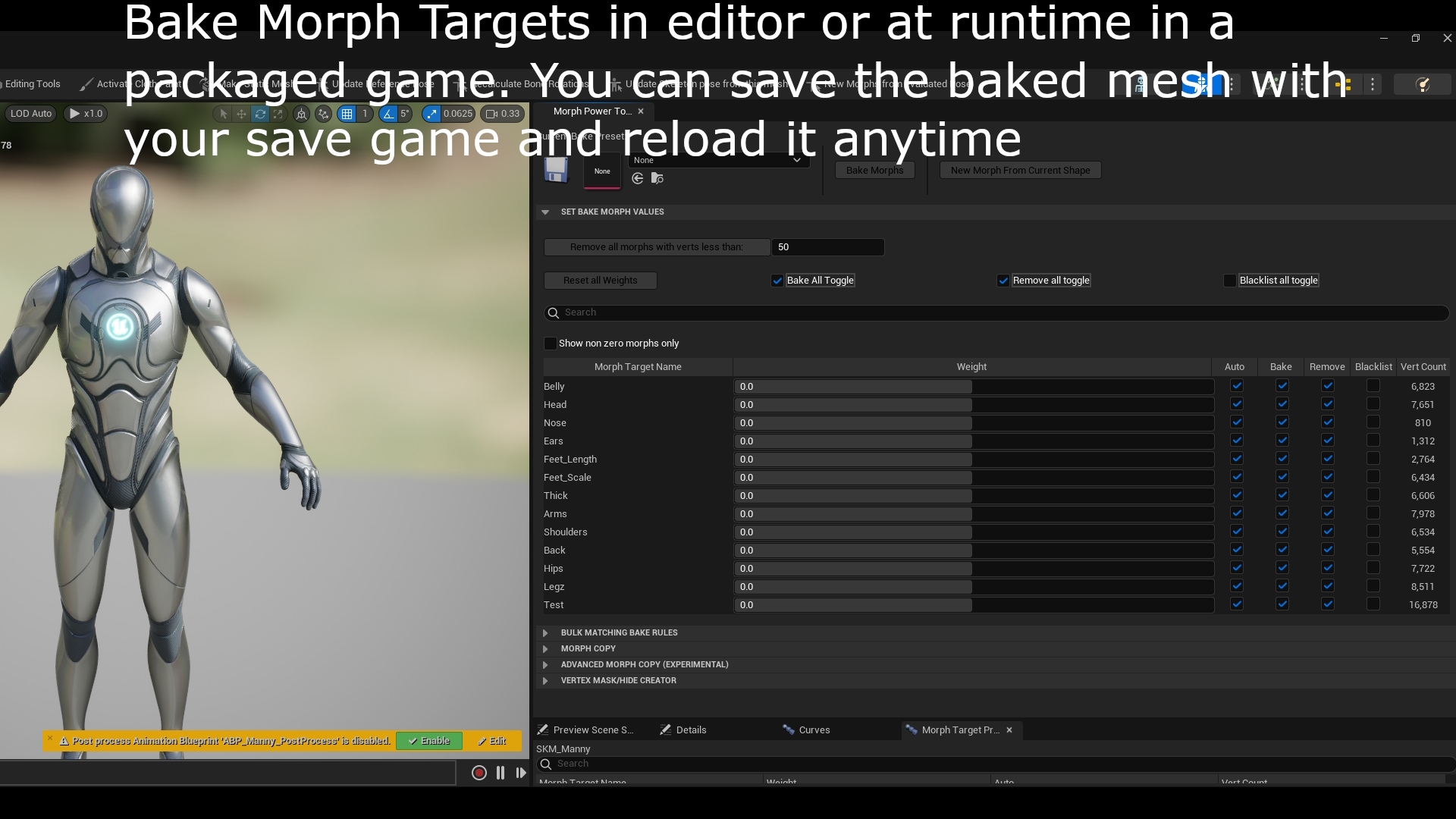This screenshot has width=1456, height=819.
Task: Click the Belly weight slider
Action: pyautogui.click(x=974, y=387)
